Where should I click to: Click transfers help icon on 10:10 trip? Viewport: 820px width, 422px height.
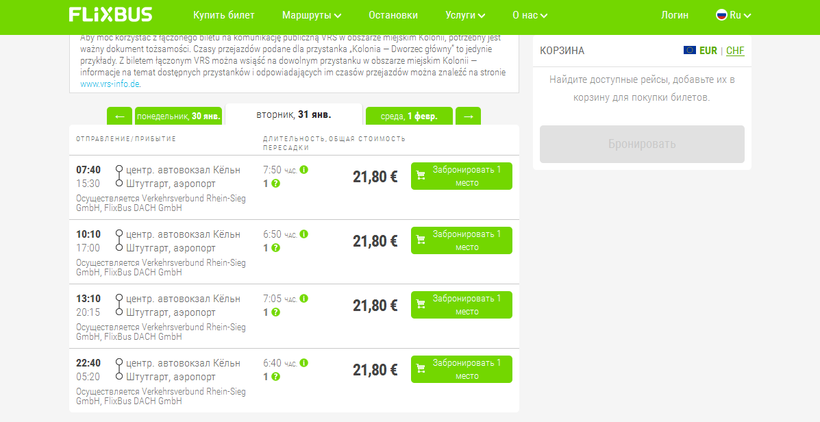(275, 248)
